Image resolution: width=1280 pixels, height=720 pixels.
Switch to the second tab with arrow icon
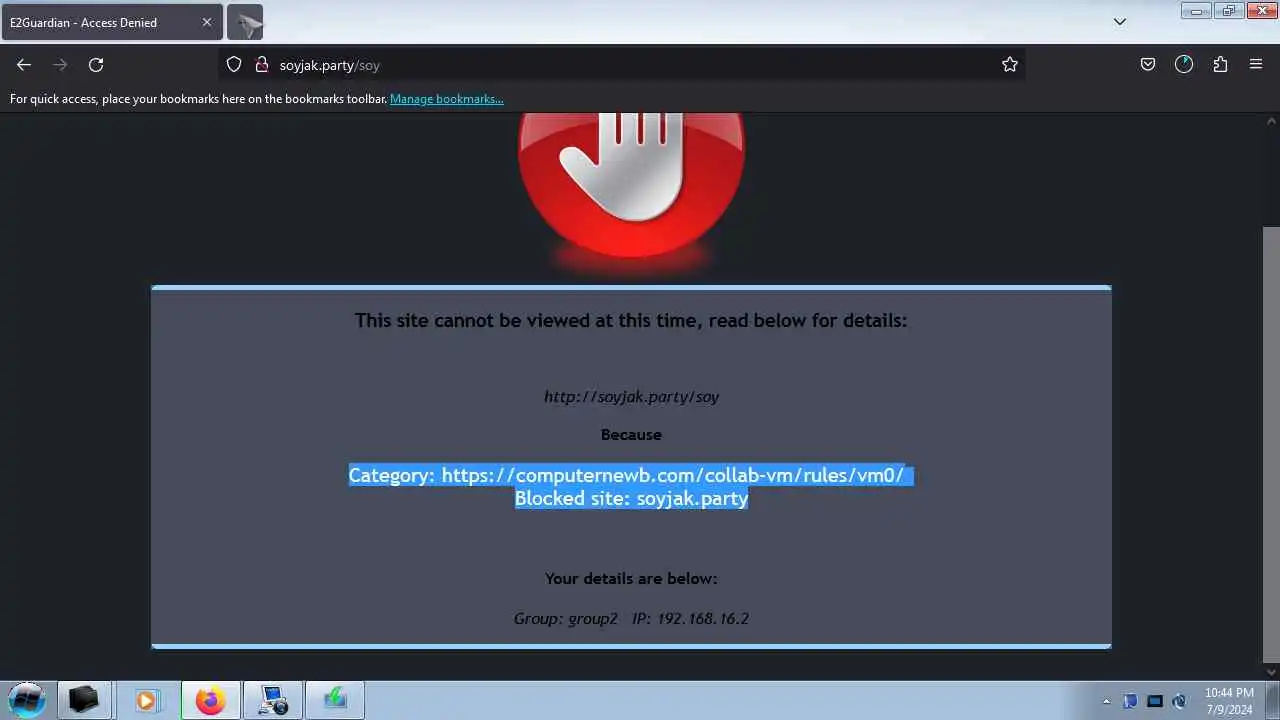pos(245,22)
